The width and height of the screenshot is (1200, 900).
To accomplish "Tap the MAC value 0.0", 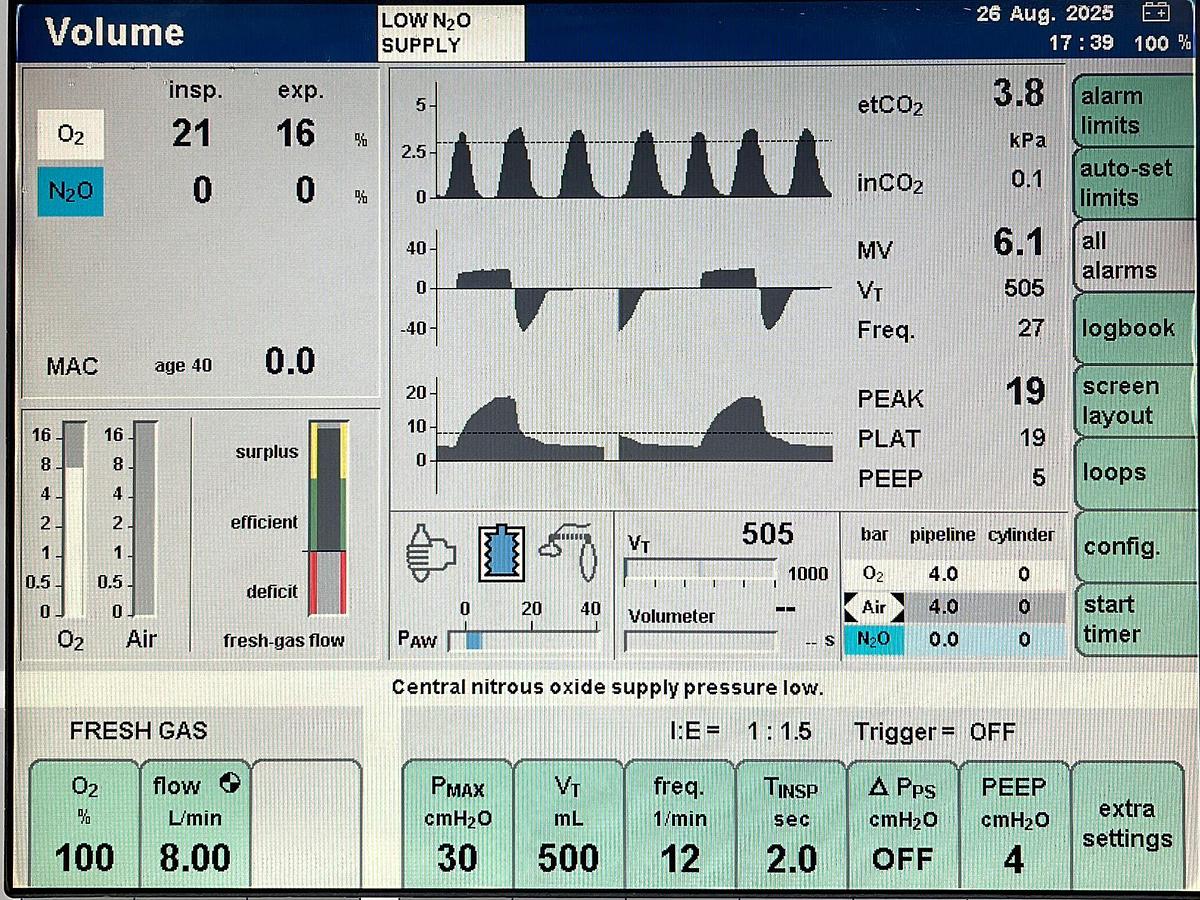I will pos(290,361).
